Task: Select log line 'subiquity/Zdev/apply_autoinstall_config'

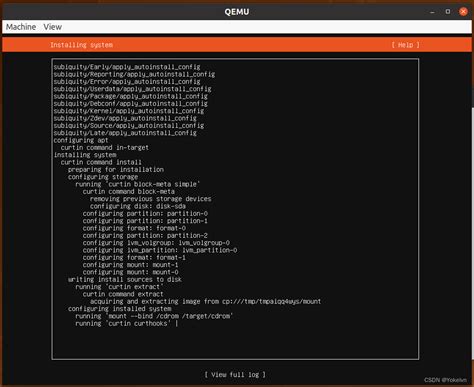Action: [x=125, y=118]
